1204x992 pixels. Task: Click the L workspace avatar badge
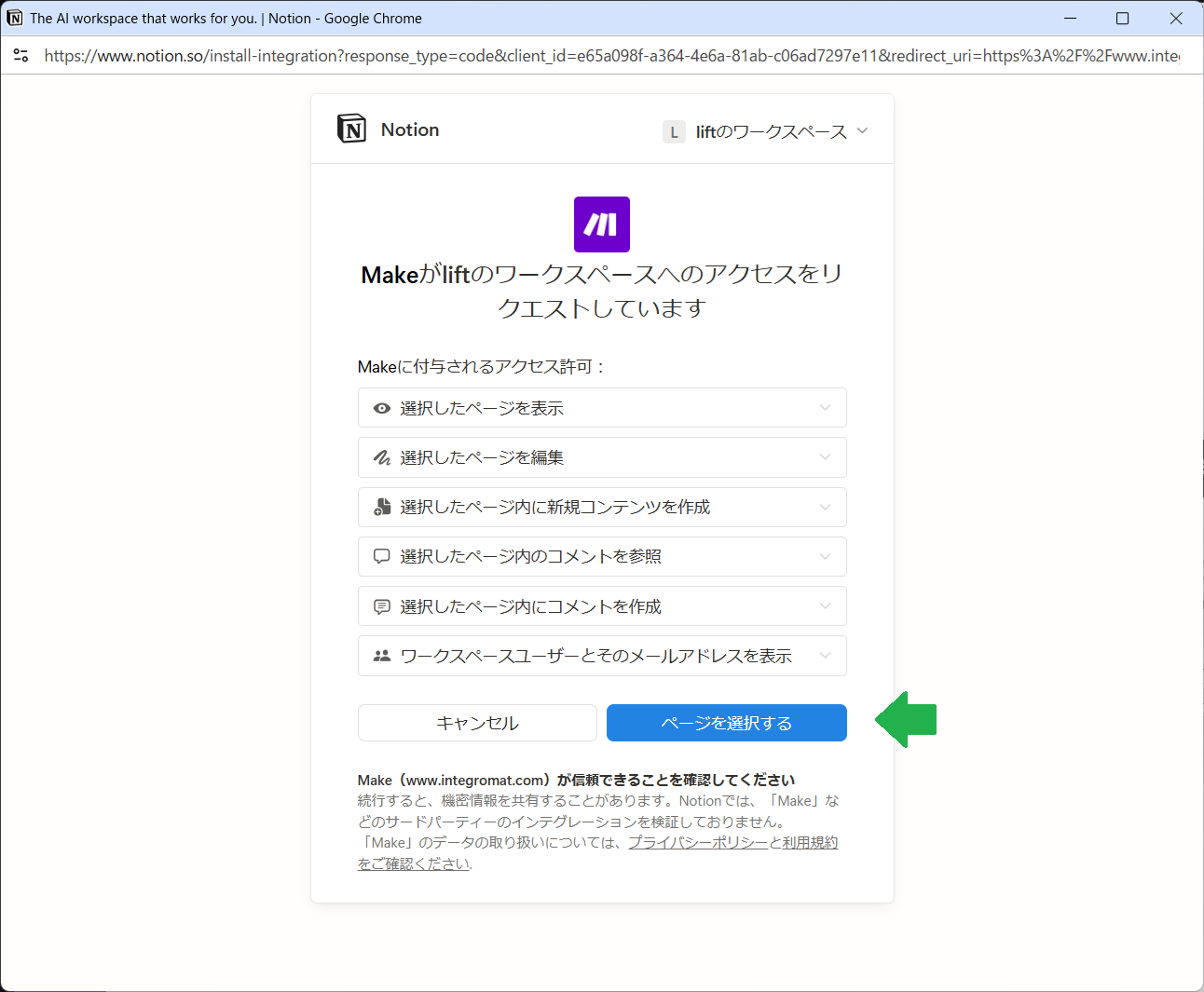pos(674,132)
